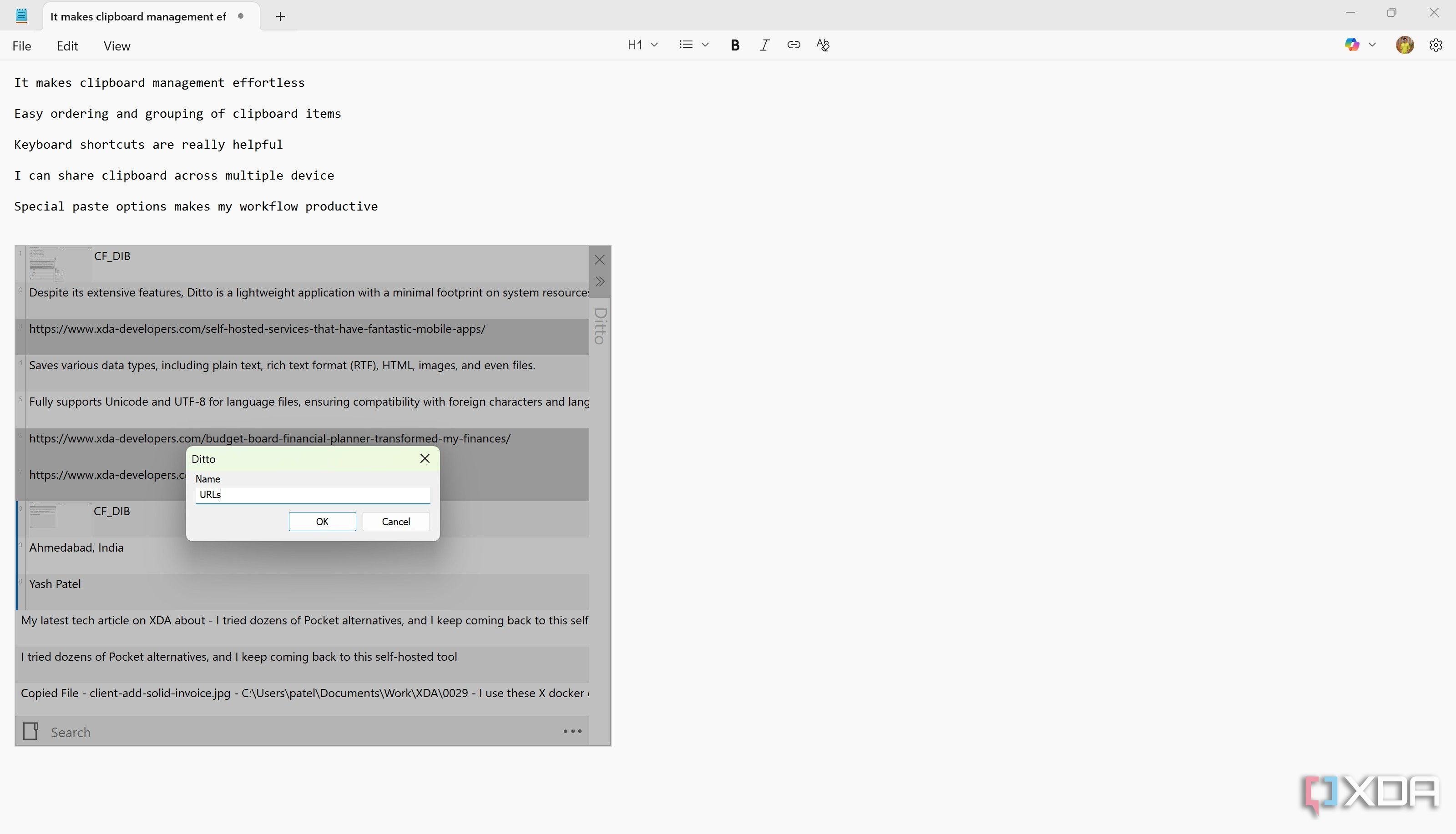Screen dimensions: 1456x834
Task: Select the second CF_DIB image clip
Action: coord(303,519)
